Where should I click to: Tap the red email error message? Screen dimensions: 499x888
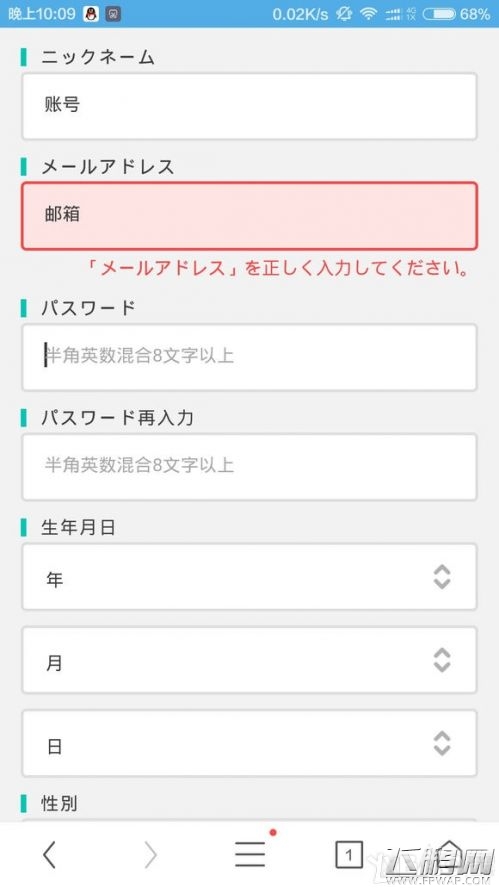[278, 268]
